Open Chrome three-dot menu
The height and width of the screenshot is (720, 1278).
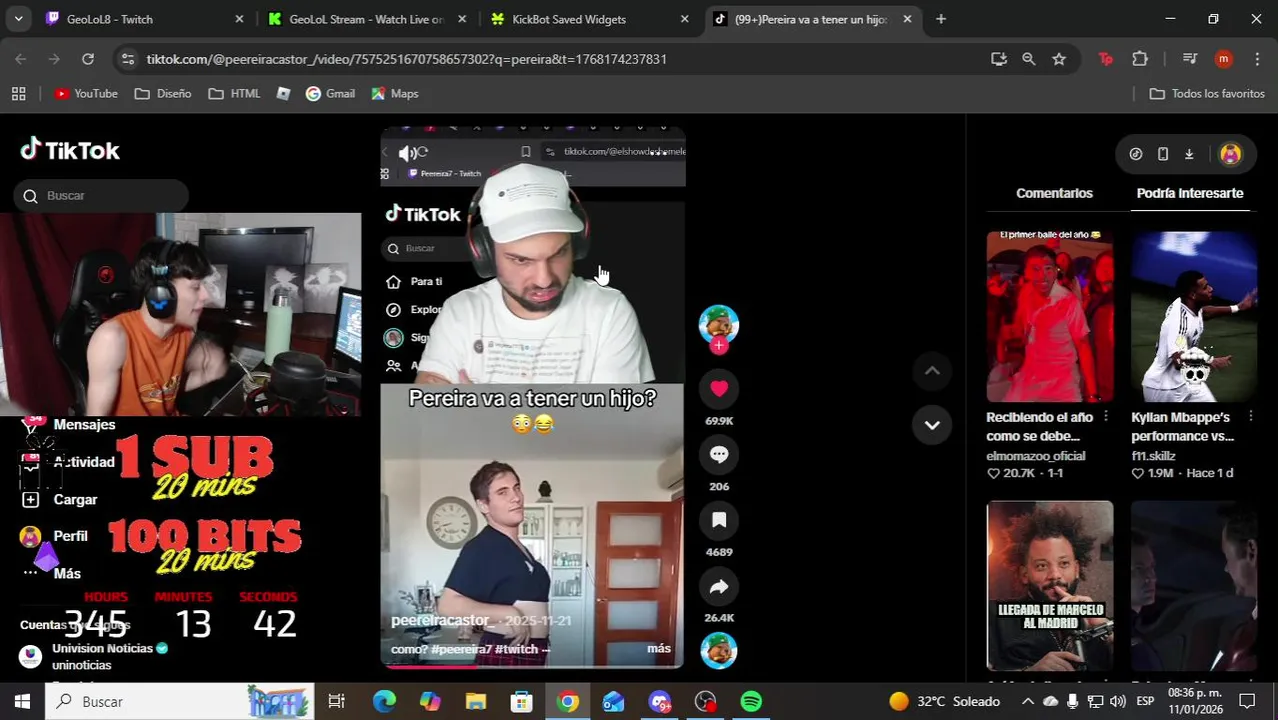1257,59
